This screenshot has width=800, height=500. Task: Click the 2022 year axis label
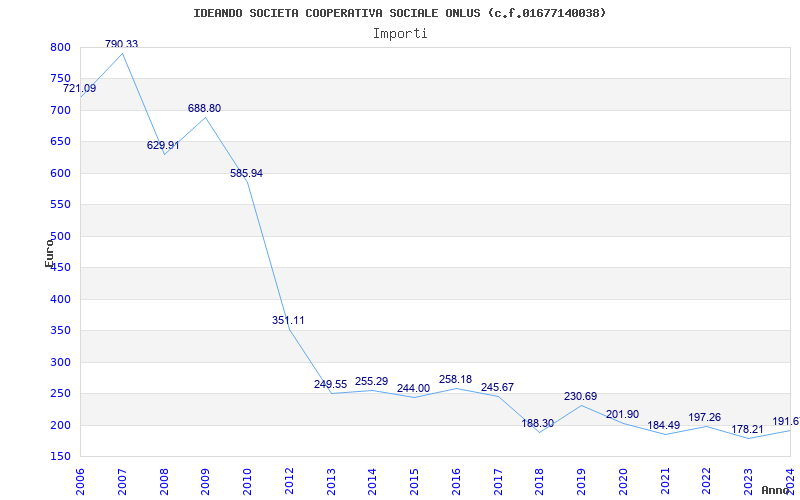[x=706, y=482]
